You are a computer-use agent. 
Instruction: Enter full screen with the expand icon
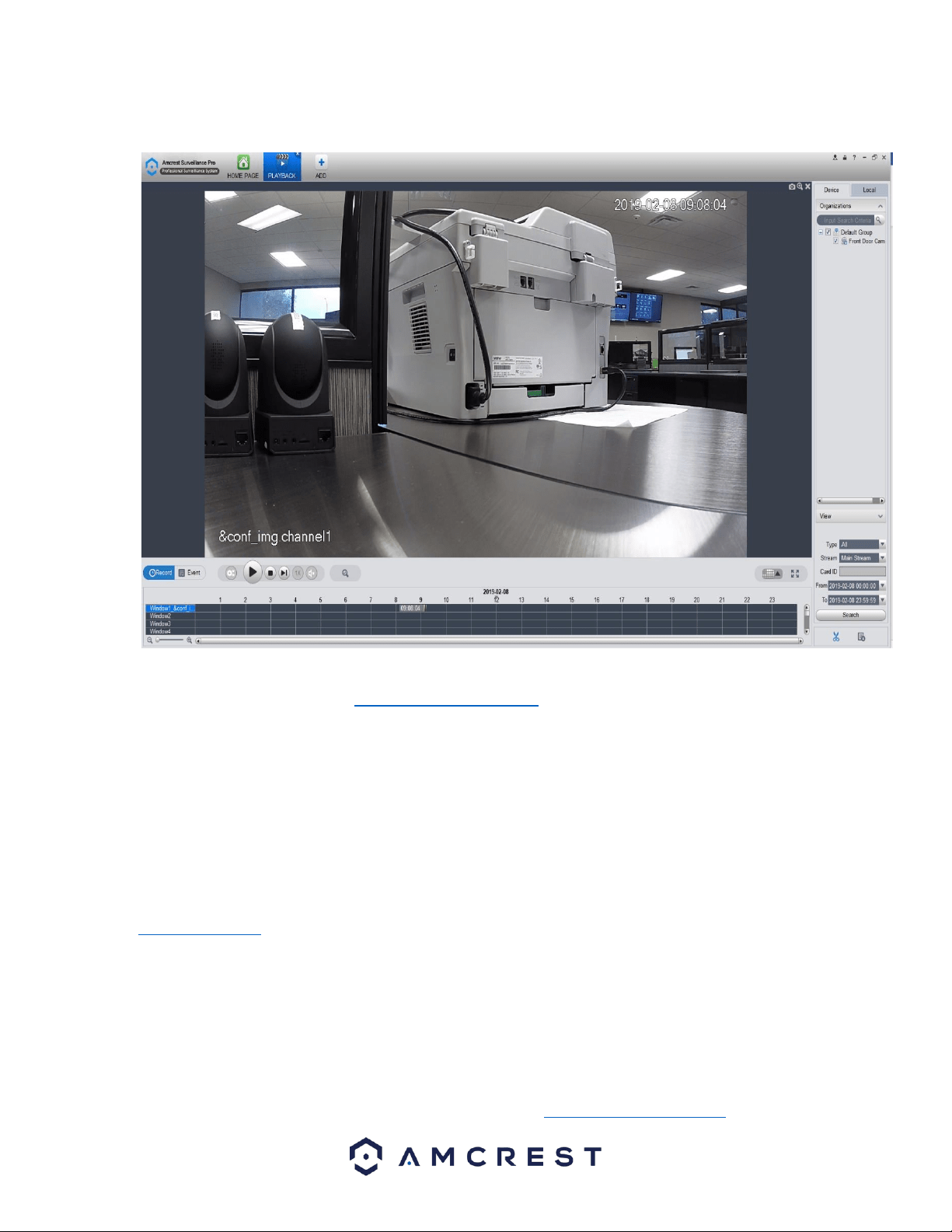(x=795, y=574)
